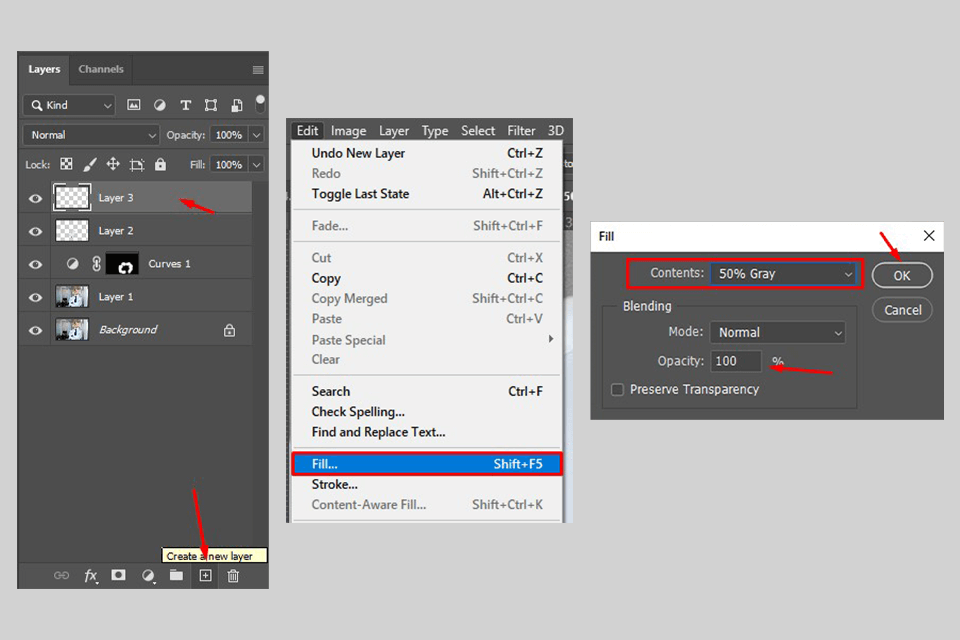960x640 pixels.
Task: Switch to the Channels tab
Action: 101,69
